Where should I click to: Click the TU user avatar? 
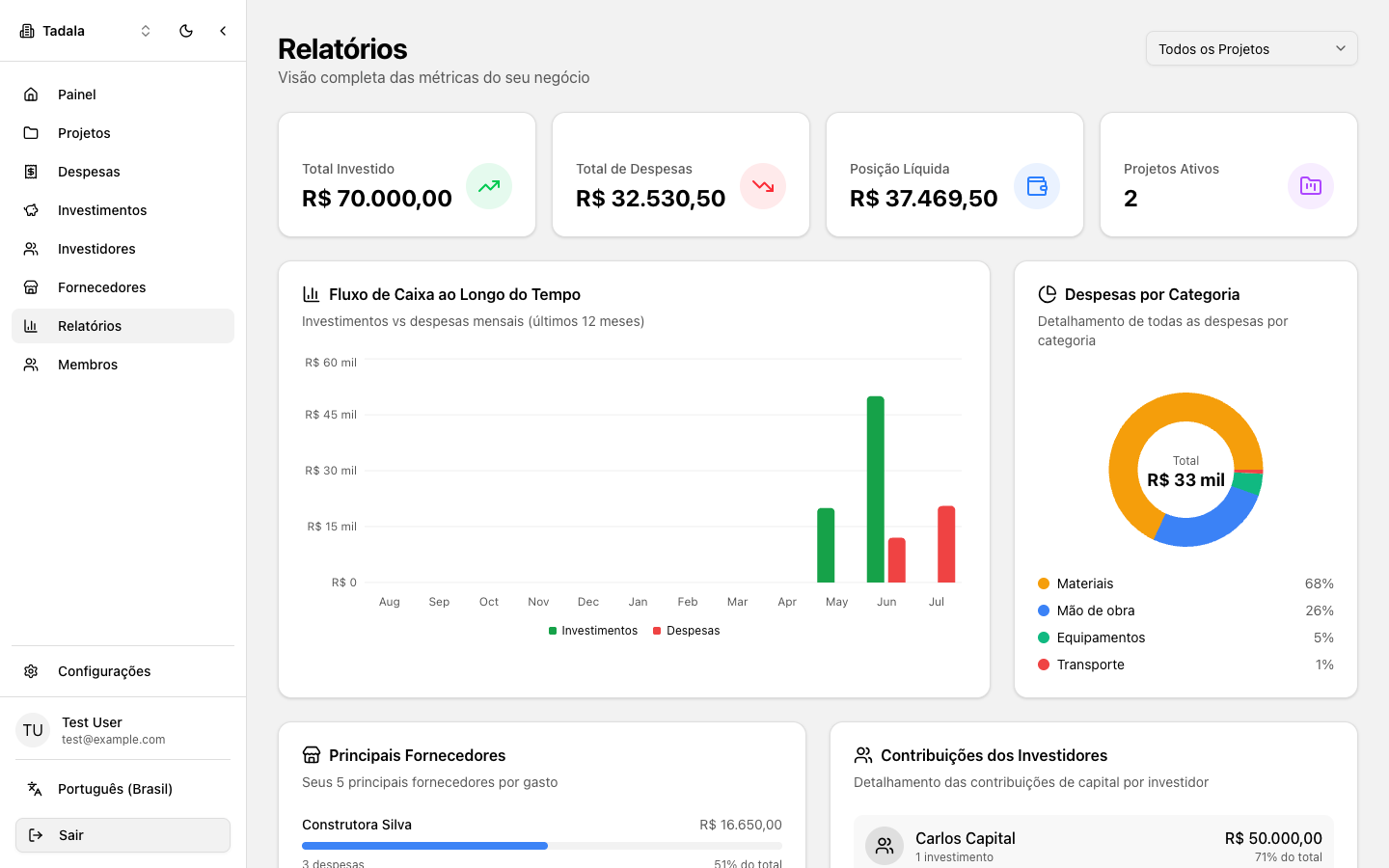(x=33, y=730)
